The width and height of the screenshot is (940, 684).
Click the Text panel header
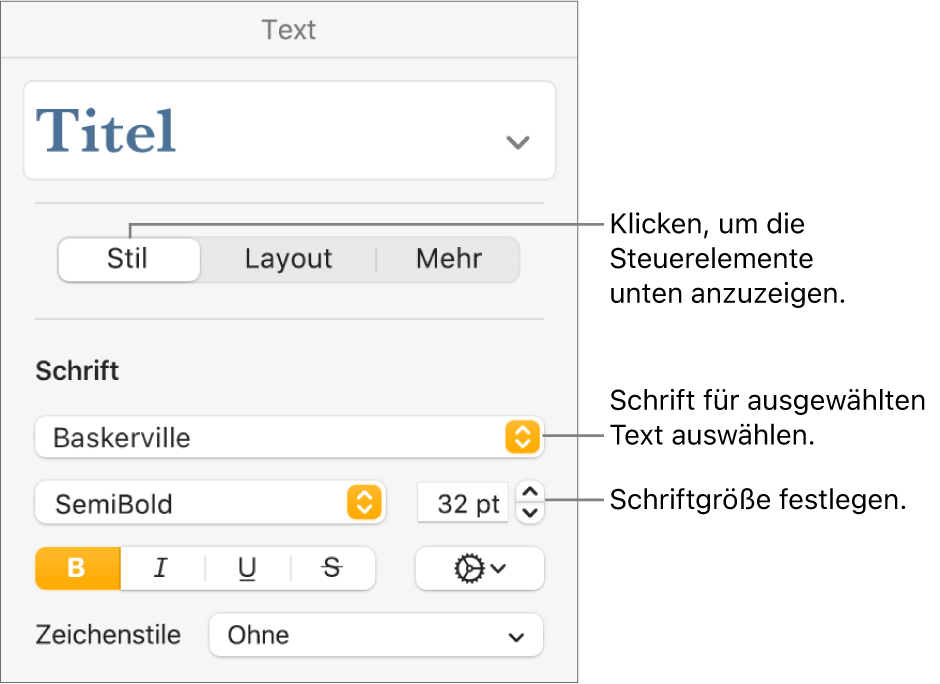point(289,30)
